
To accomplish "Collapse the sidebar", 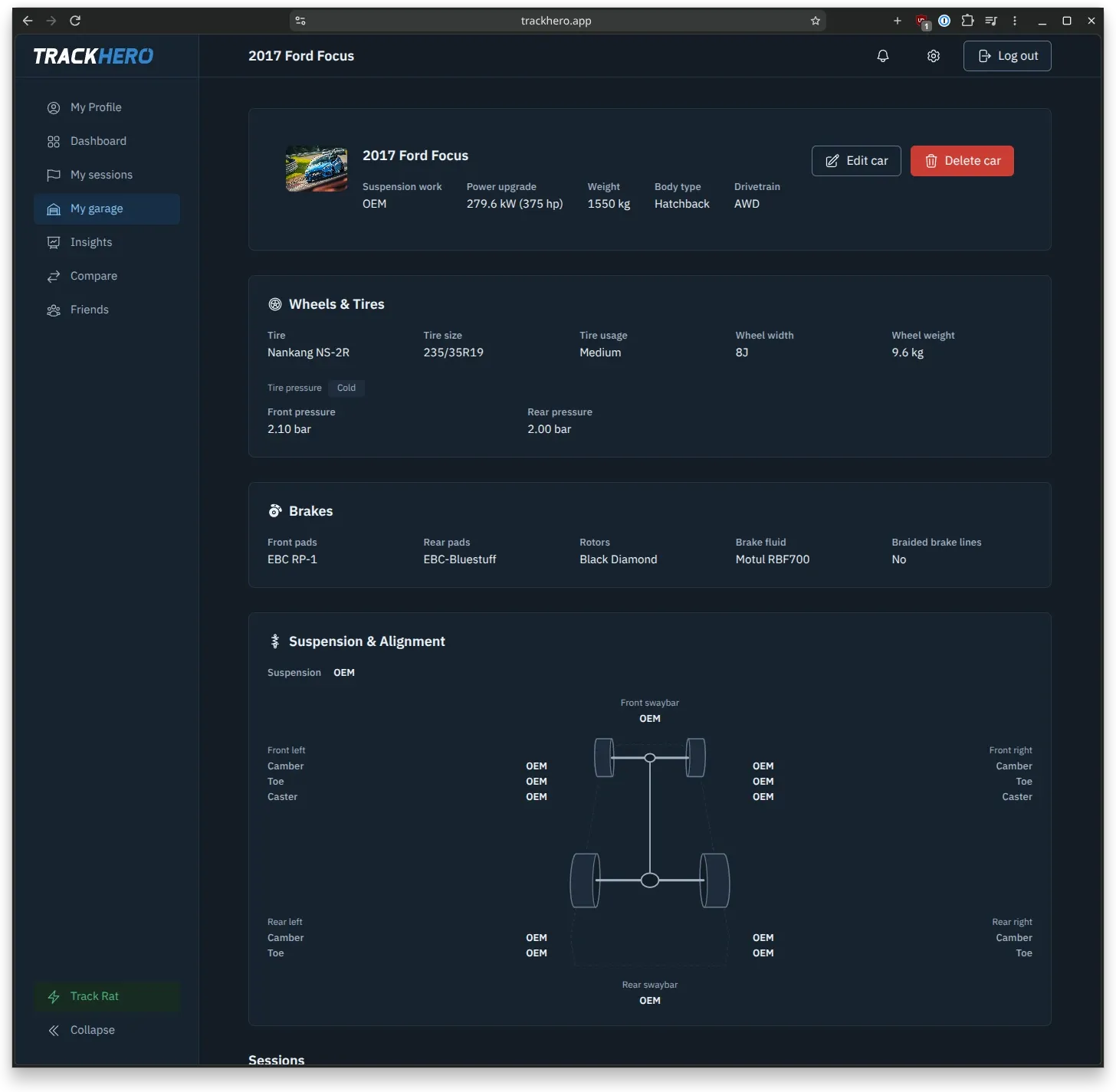I will click(x=107, y=1030).
